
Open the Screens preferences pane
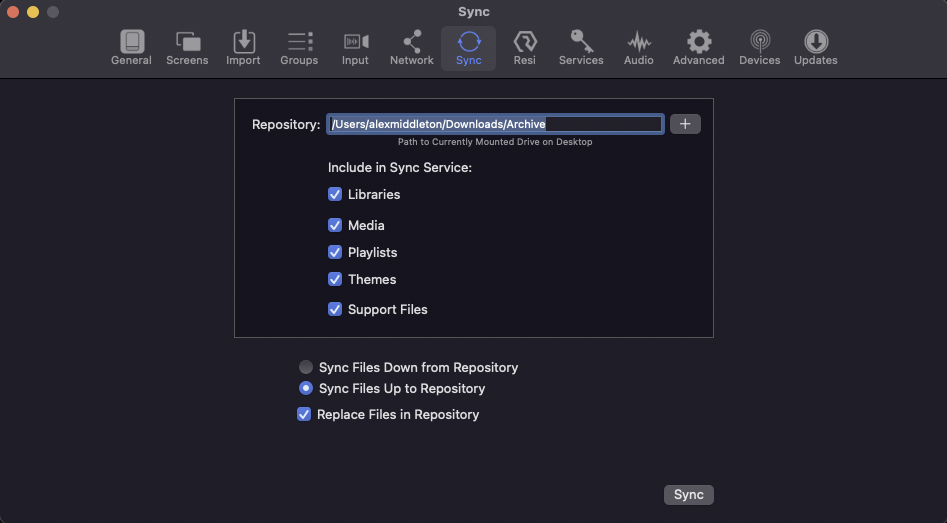pyautogui.click(x=187, y=48)
